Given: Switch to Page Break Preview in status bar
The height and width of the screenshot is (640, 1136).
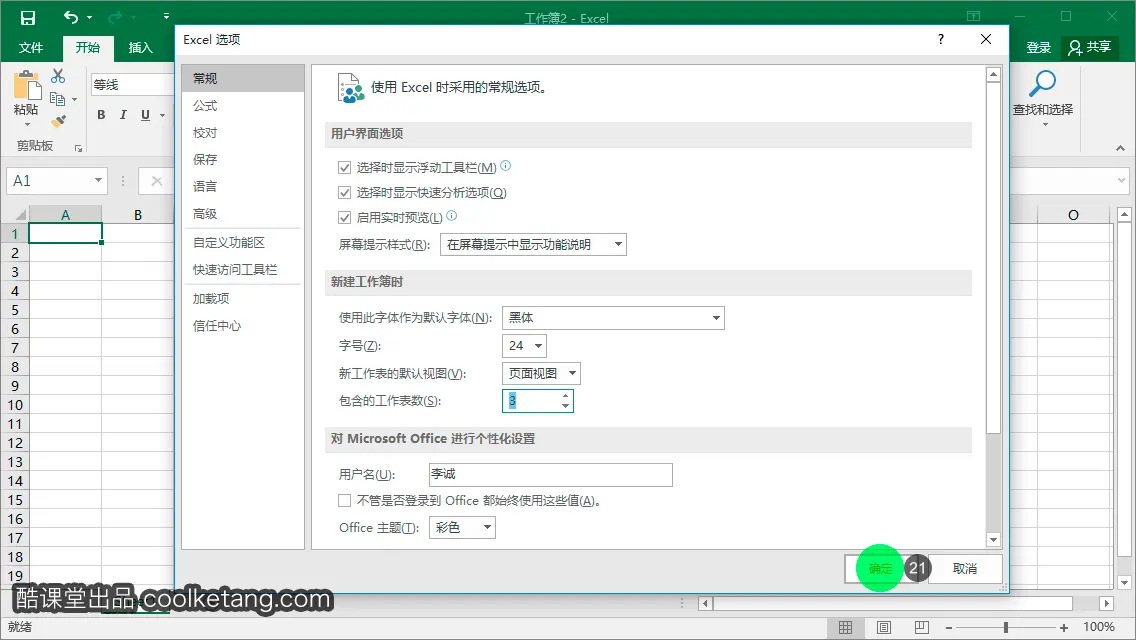Looking at the screenshot, I should click(922, 628).
